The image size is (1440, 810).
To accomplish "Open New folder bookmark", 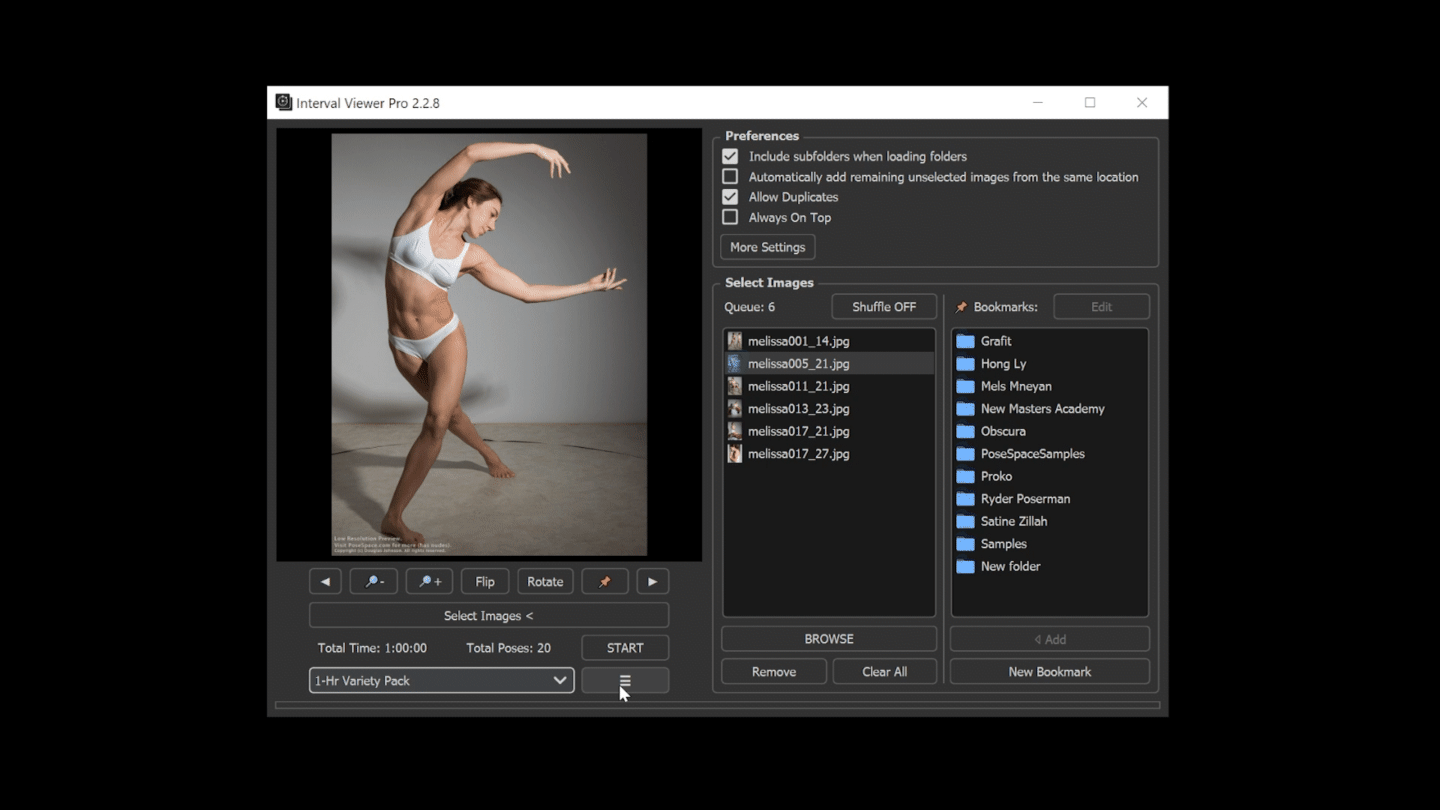I will [x=1049, y=566].
